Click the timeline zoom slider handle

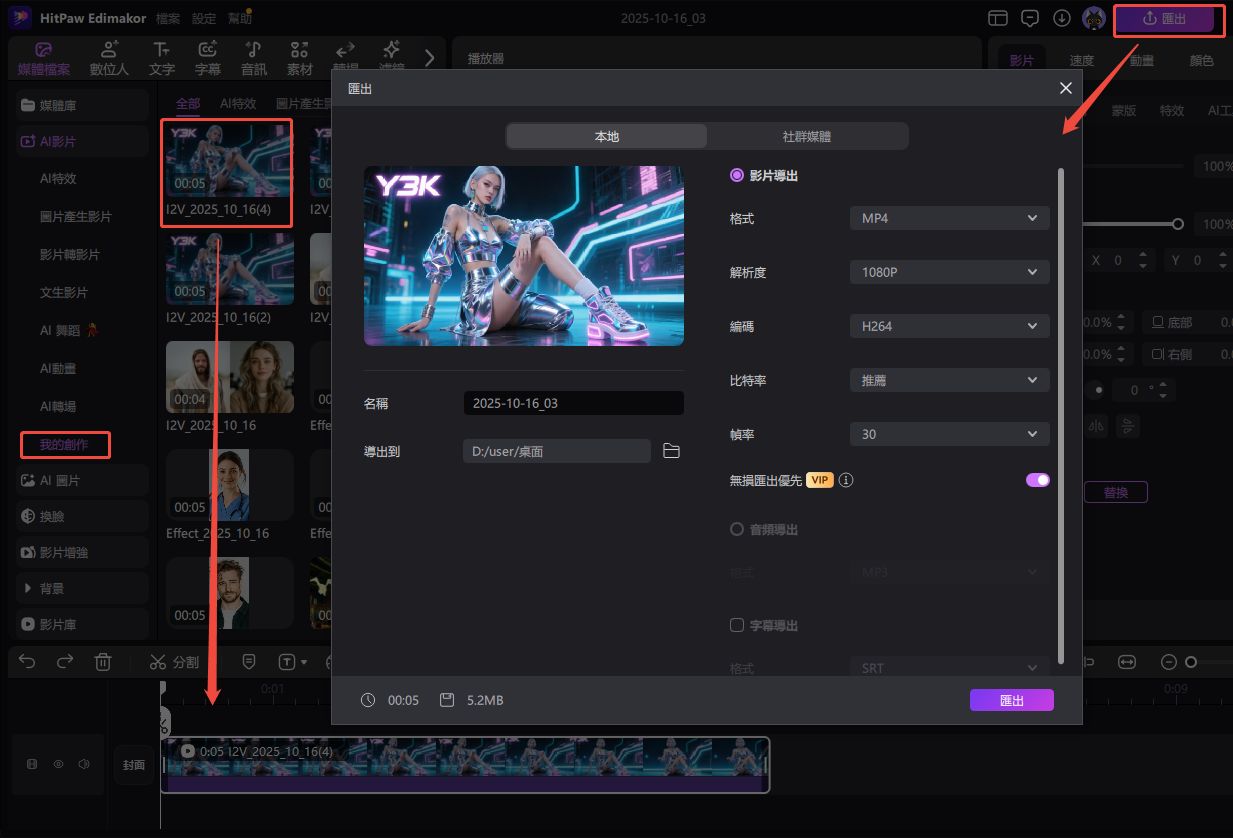[1190, 662]
